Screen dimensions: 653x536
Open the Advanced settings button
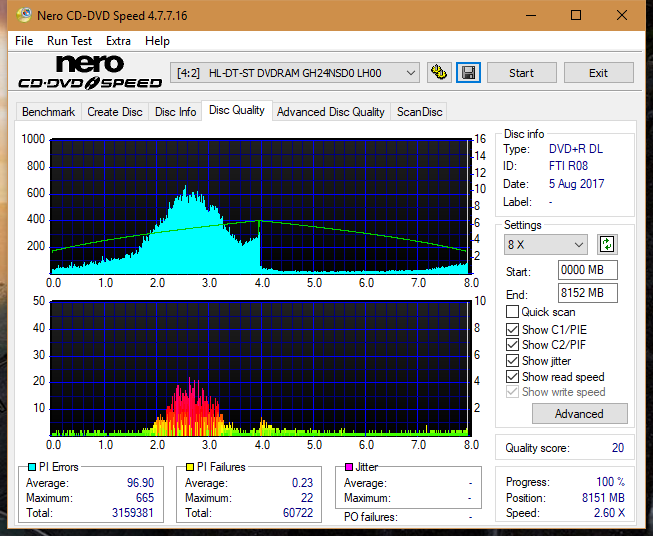click(x=579, y=414)
